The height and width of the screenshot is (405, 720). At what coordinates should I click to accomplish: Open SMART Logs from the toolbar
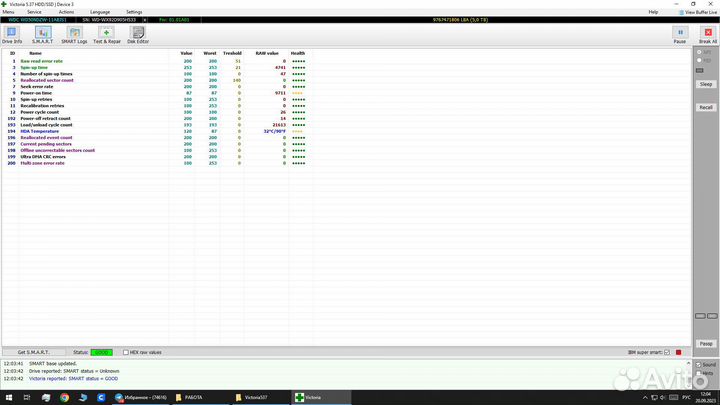(x=75, y=34)
